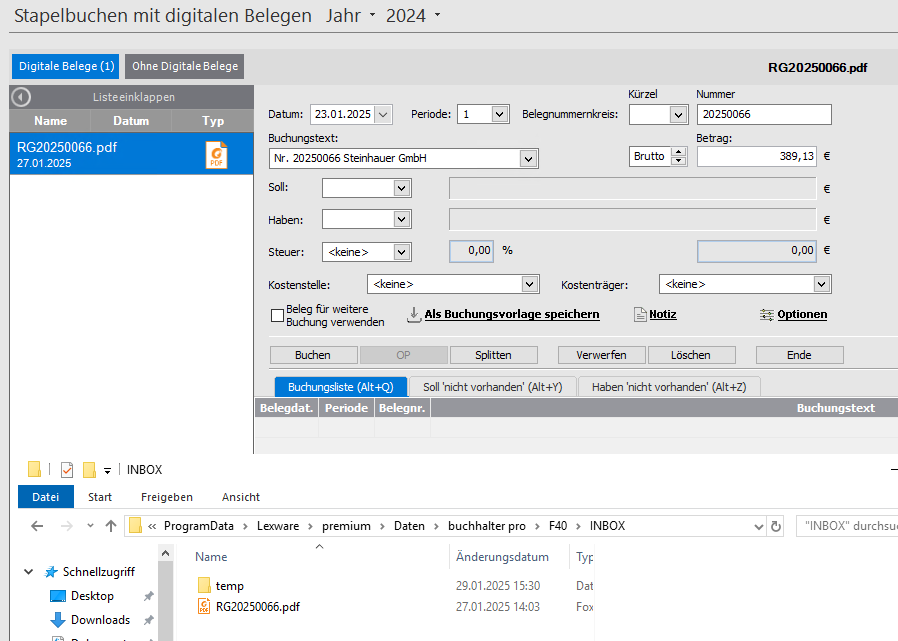Click the sliders icon next to Optionen
898x641 pixels.
[x=766, y=314]
